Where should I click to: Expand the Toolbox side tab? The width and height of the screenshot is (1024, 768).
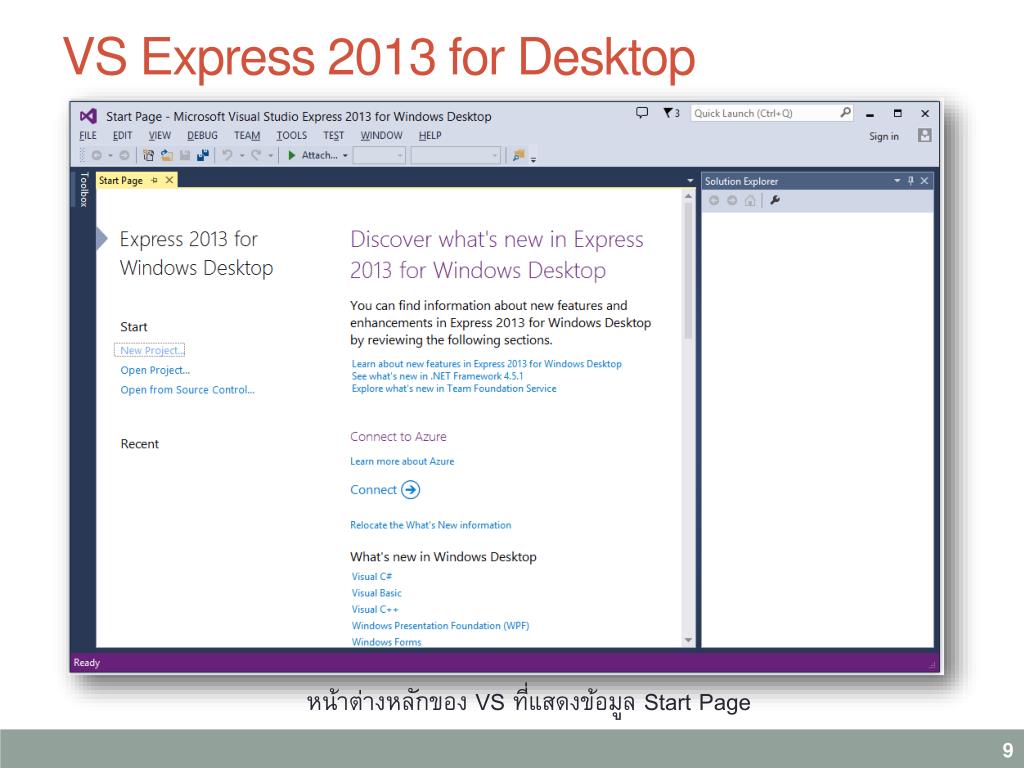tap(84, 189)
